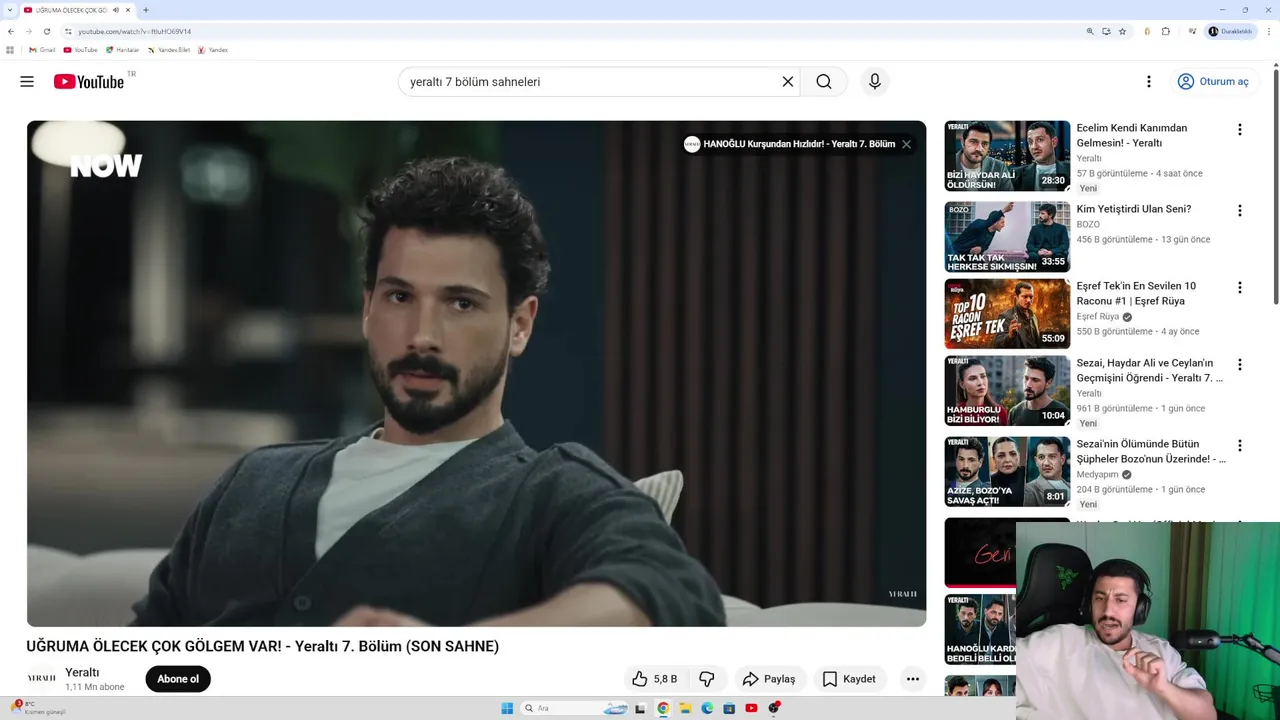Viewport: 1280px width, 720px height.
Task: Open video titled Kim Yetiştirdi Ulan Seni?
Action: point(1134,209)
